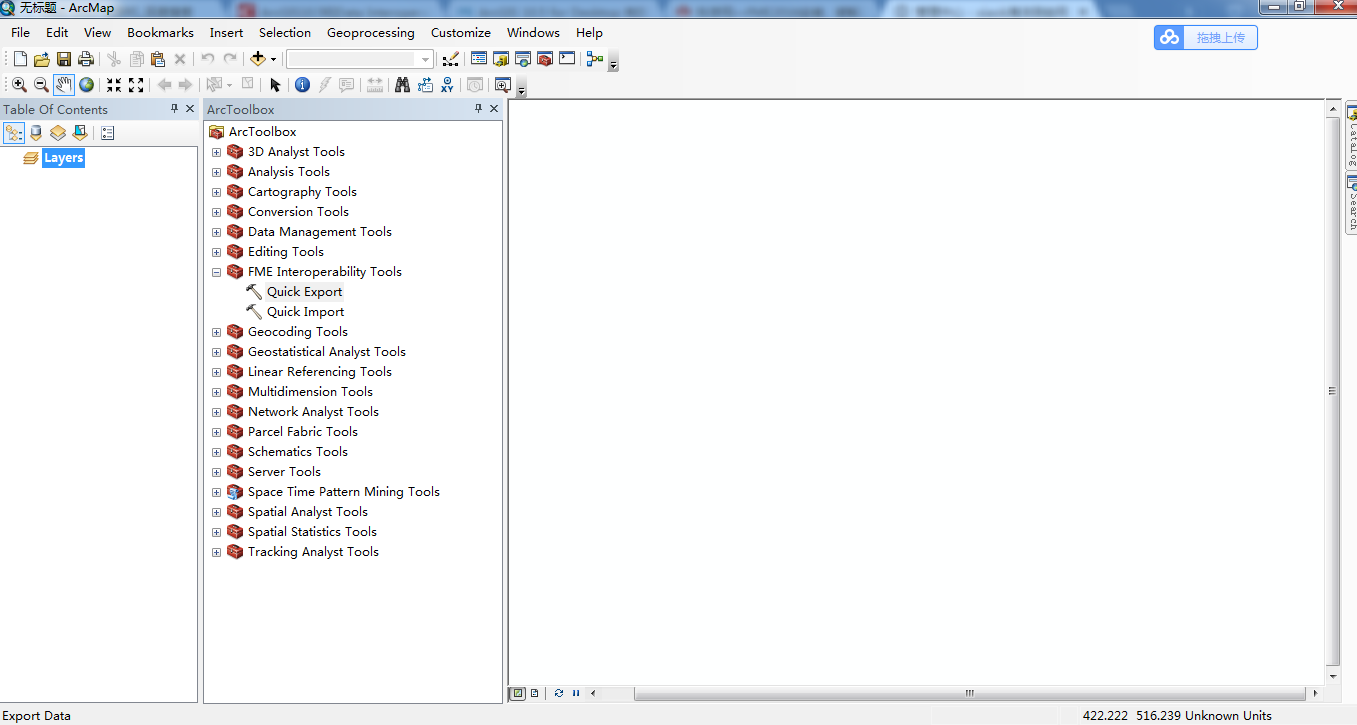This screenshot has width=1357, height=725.
Task: Click the Fixed Zoom In icon
Action: click(x=114, y=85)
